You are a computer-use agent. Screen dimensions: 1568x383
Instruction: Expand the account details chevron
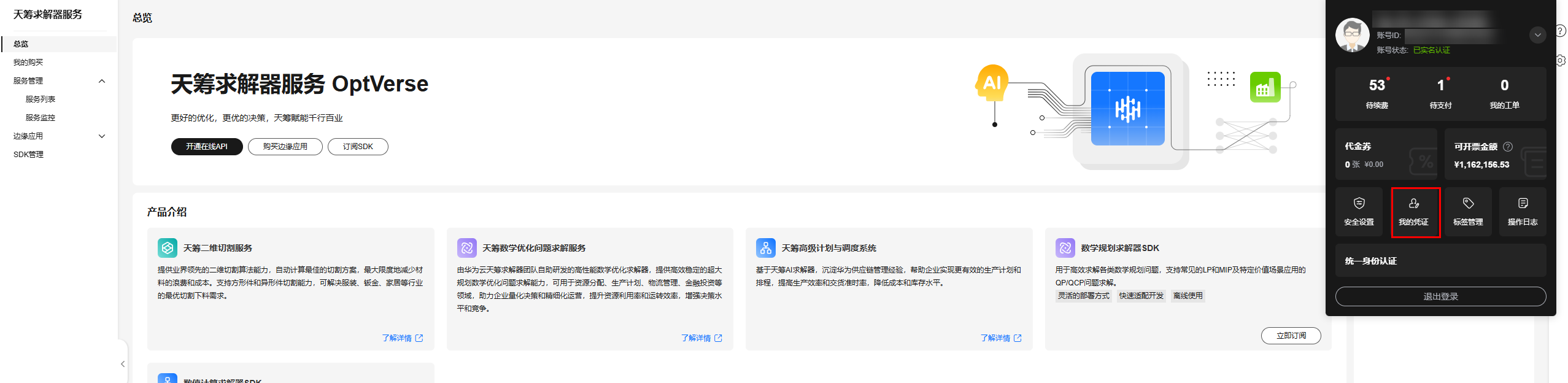[1537, 35]
